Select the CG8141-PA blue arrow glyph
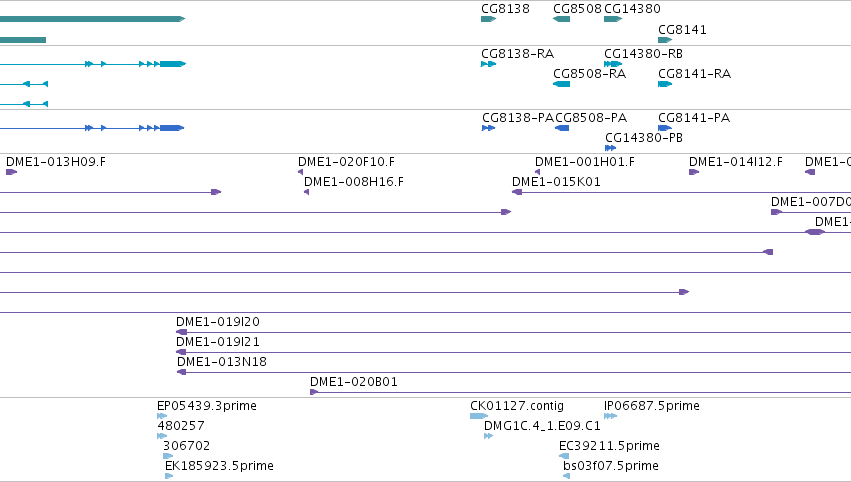The width and height of the screenshot is (851, 482). pyautogui.click(x=665, y=128)
